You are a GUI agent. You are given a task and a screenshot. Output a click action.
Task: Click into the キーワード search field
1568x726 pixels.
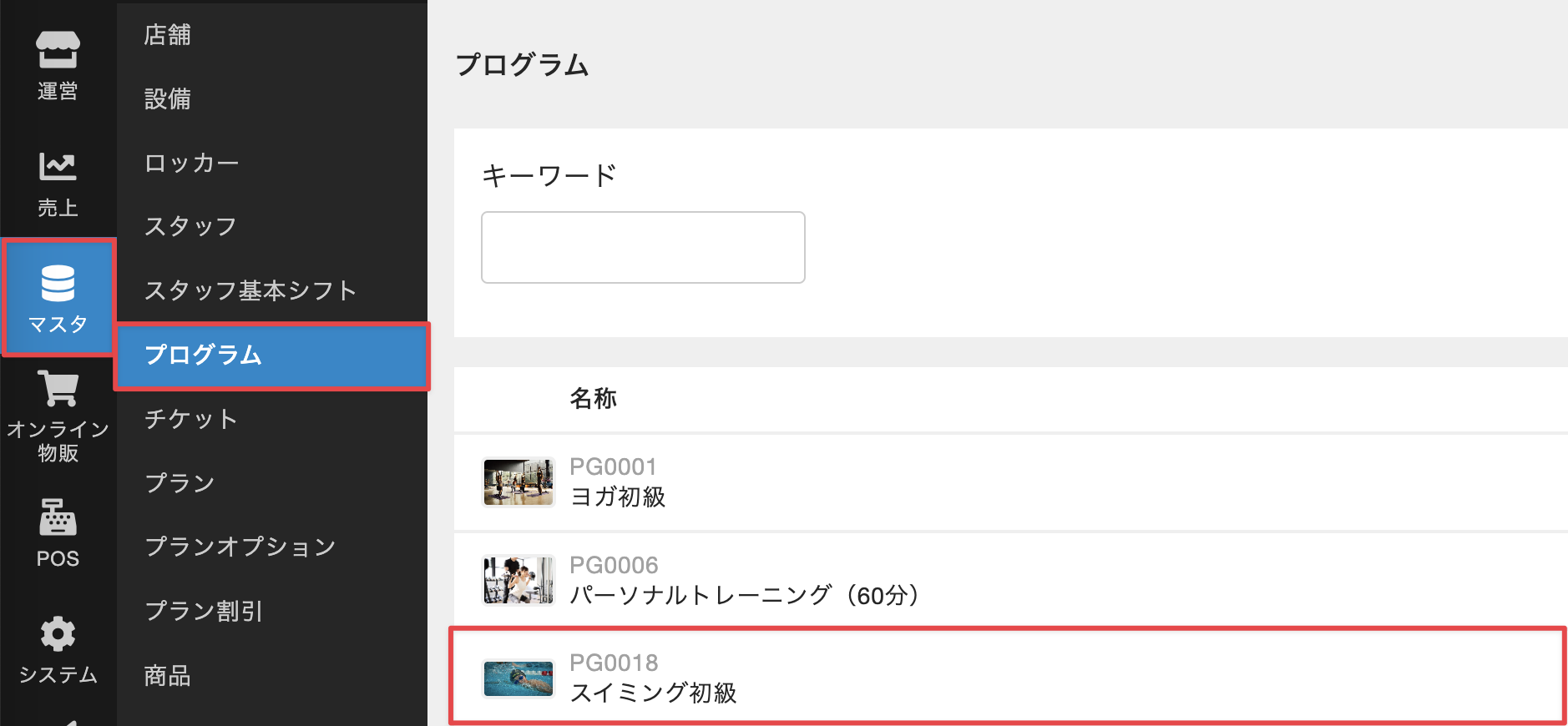643,247
